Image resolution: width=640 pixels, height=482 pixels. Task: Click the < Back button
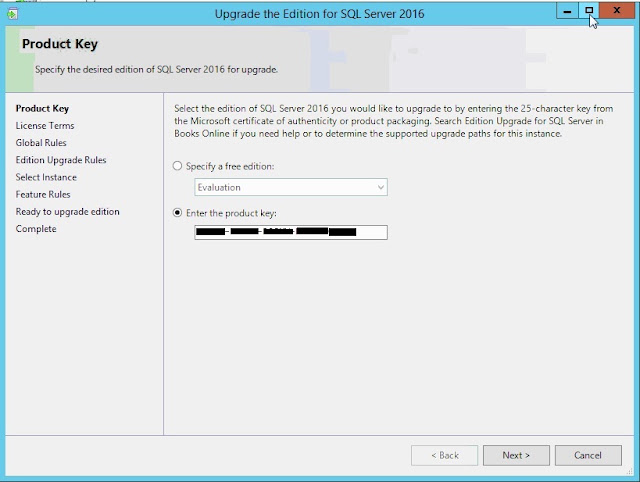(x=444, y=455)
